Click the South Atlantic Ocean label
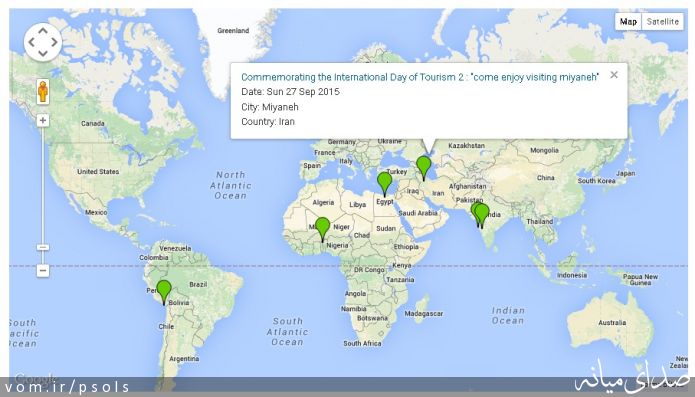The width and height of the screenshot is (695, 397). pos(287,331)
